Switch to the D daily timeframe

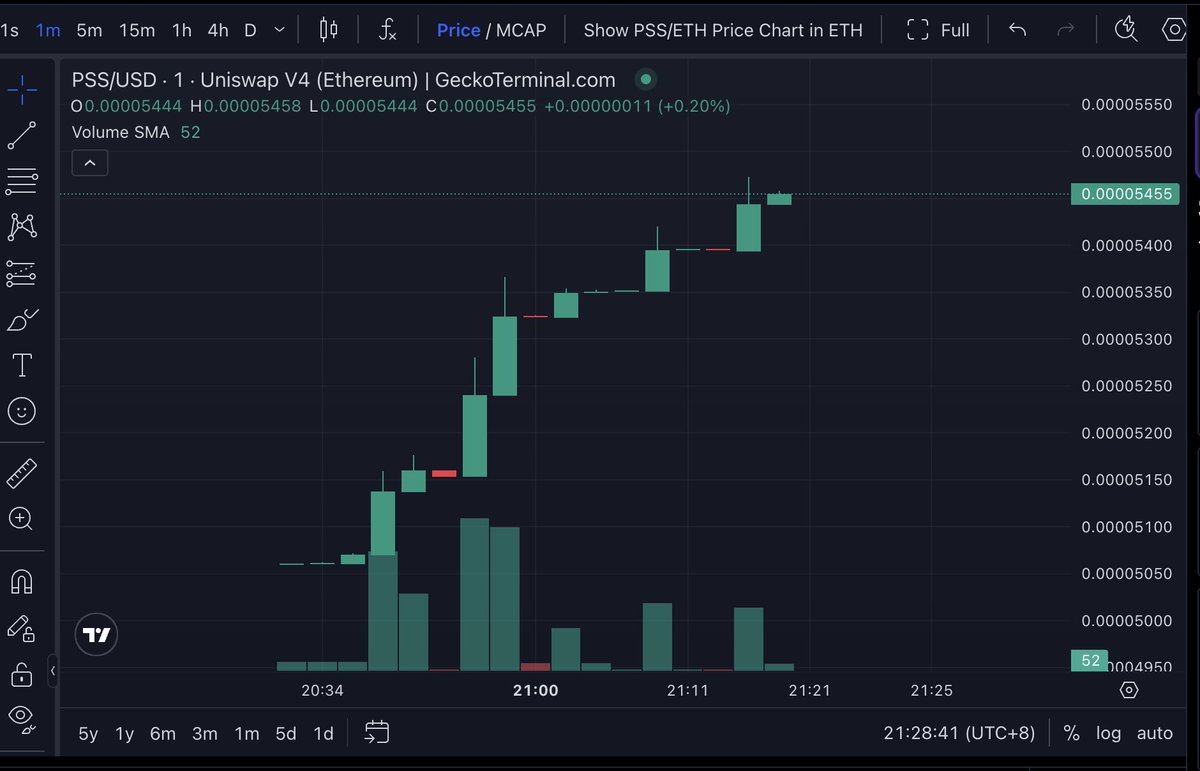click(x=250, y=30)
